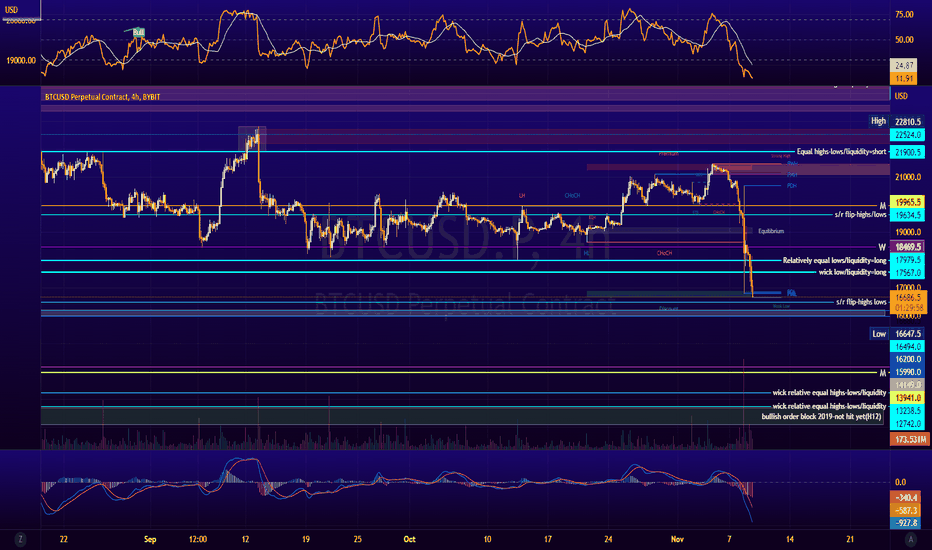Click the 19634.5 price tag
932x550 pixels.
(x=908, y=215)
